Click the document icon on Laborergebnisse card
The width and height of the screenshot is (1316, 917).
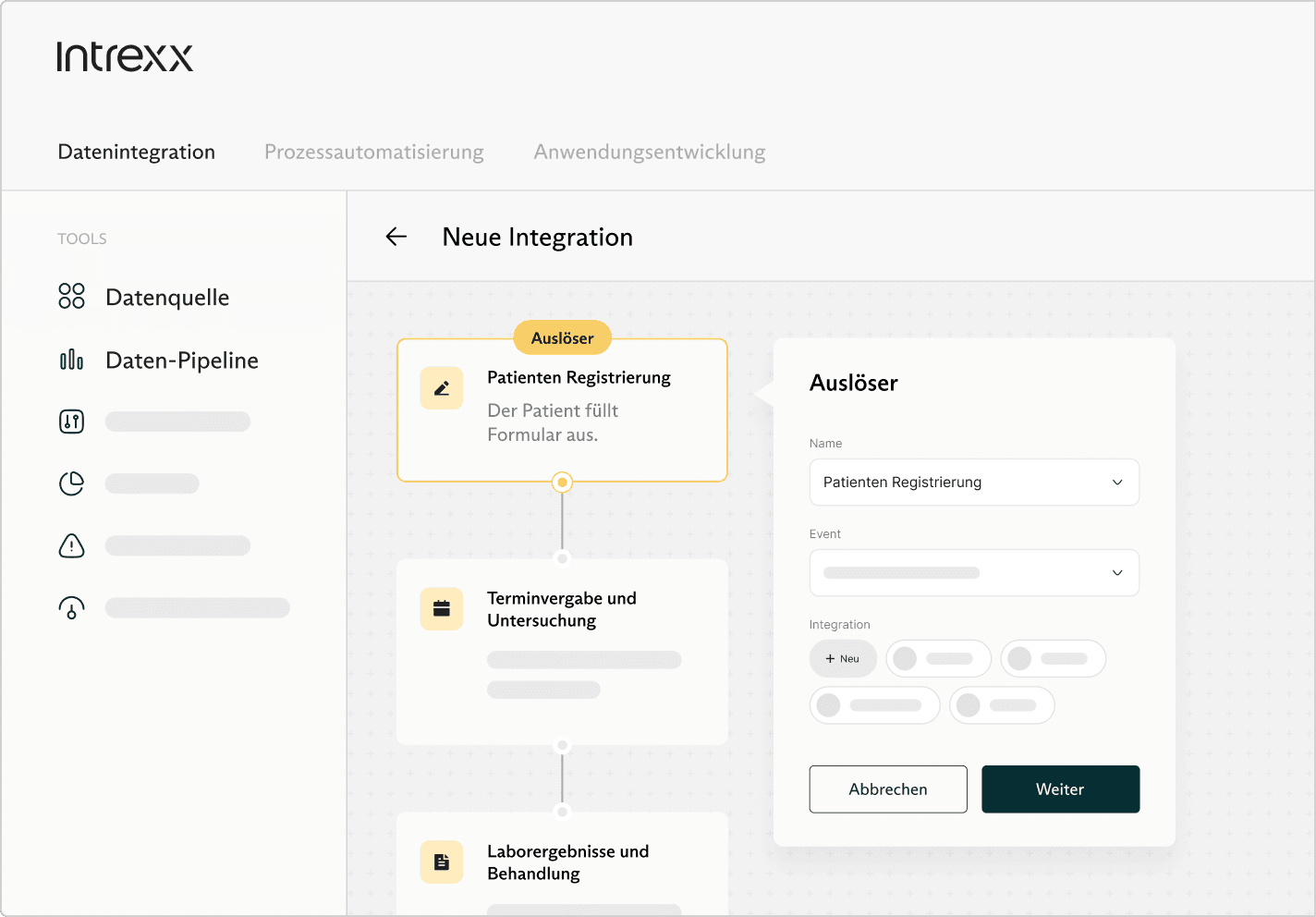pos(442,862)
